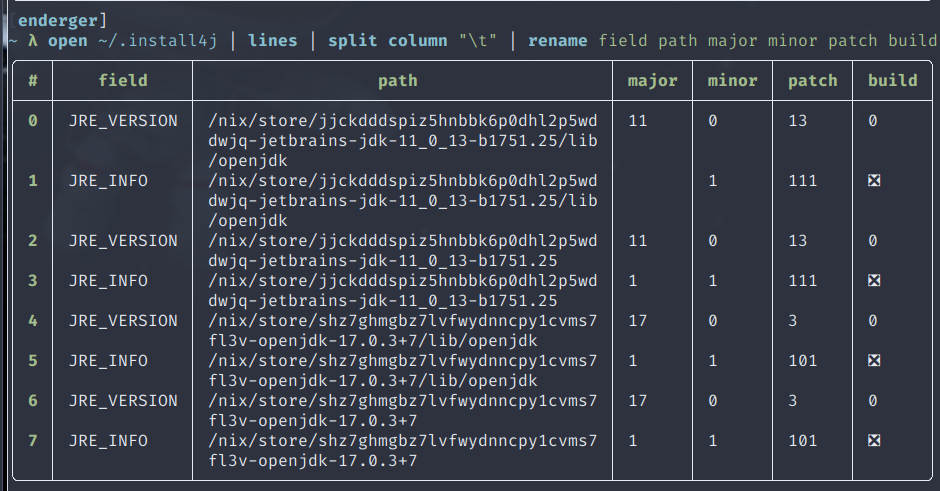Click major value 11 in row 2
Image resolution: width=940 pixels, height=491 pixels.
tap(637, 240)
